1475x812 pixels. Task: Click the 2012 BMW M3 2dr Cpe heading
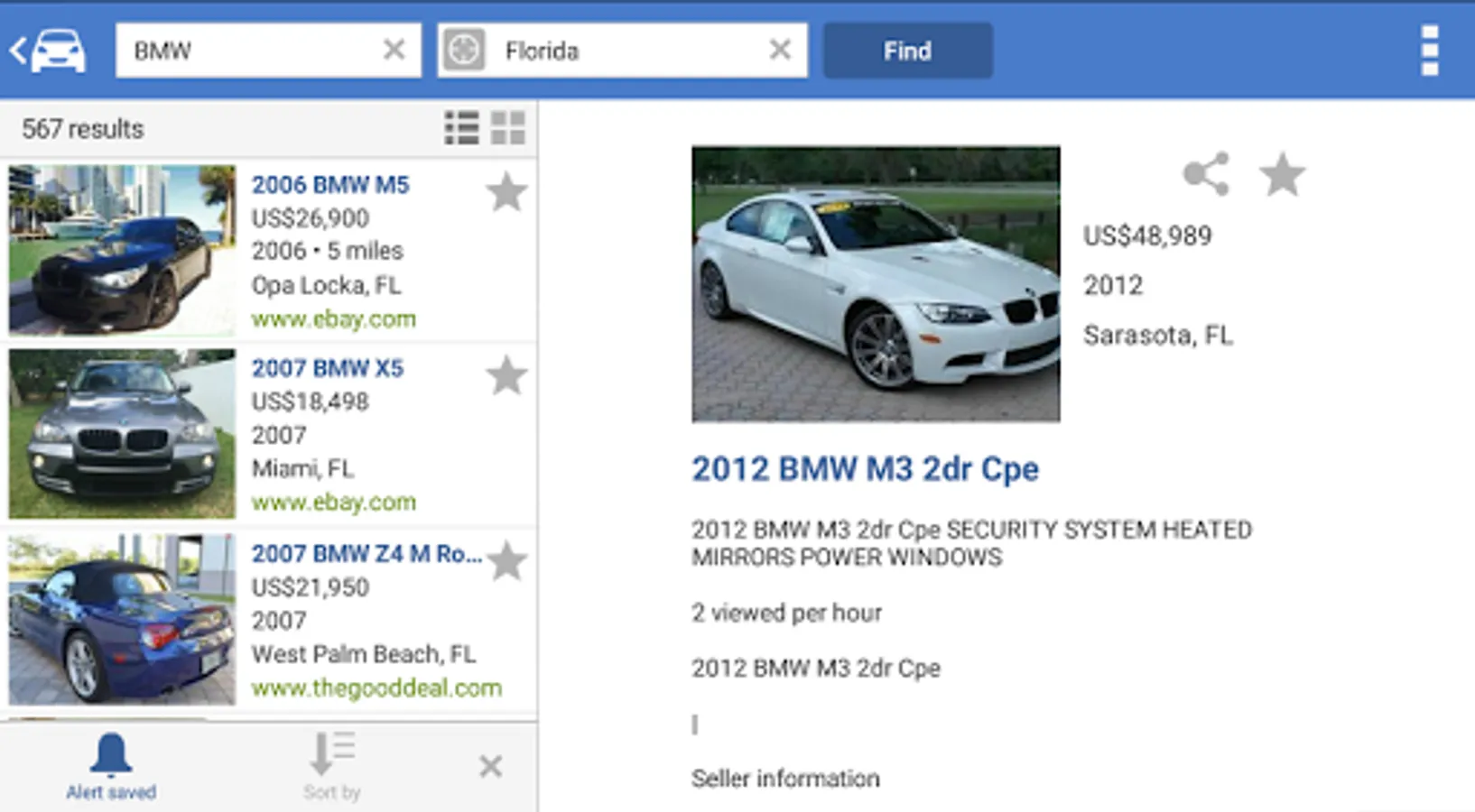tap(866, 469)
